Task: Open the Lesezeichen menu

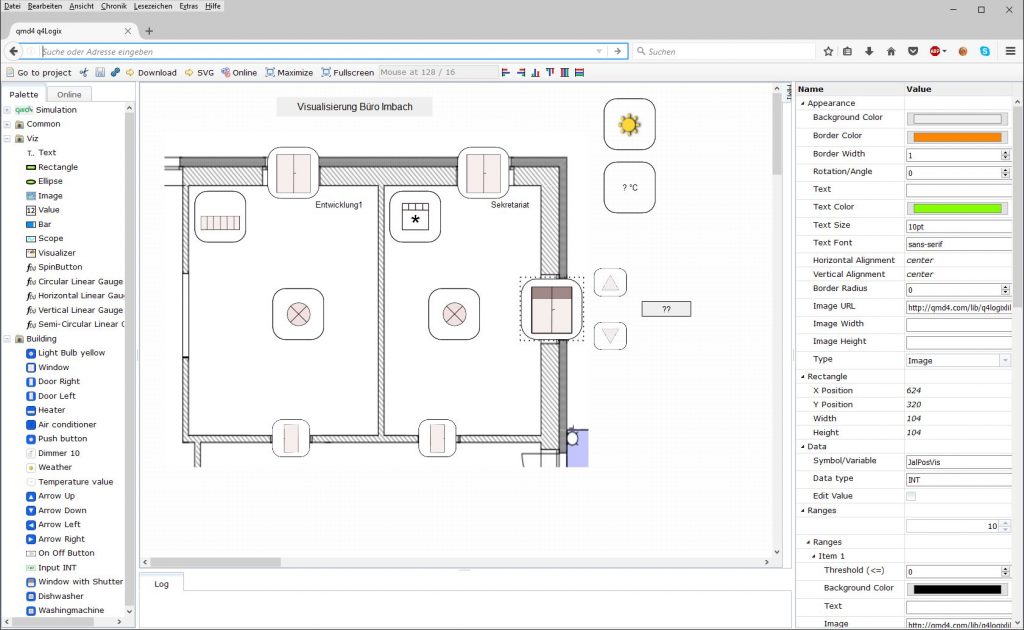Action: click(153, 6)
